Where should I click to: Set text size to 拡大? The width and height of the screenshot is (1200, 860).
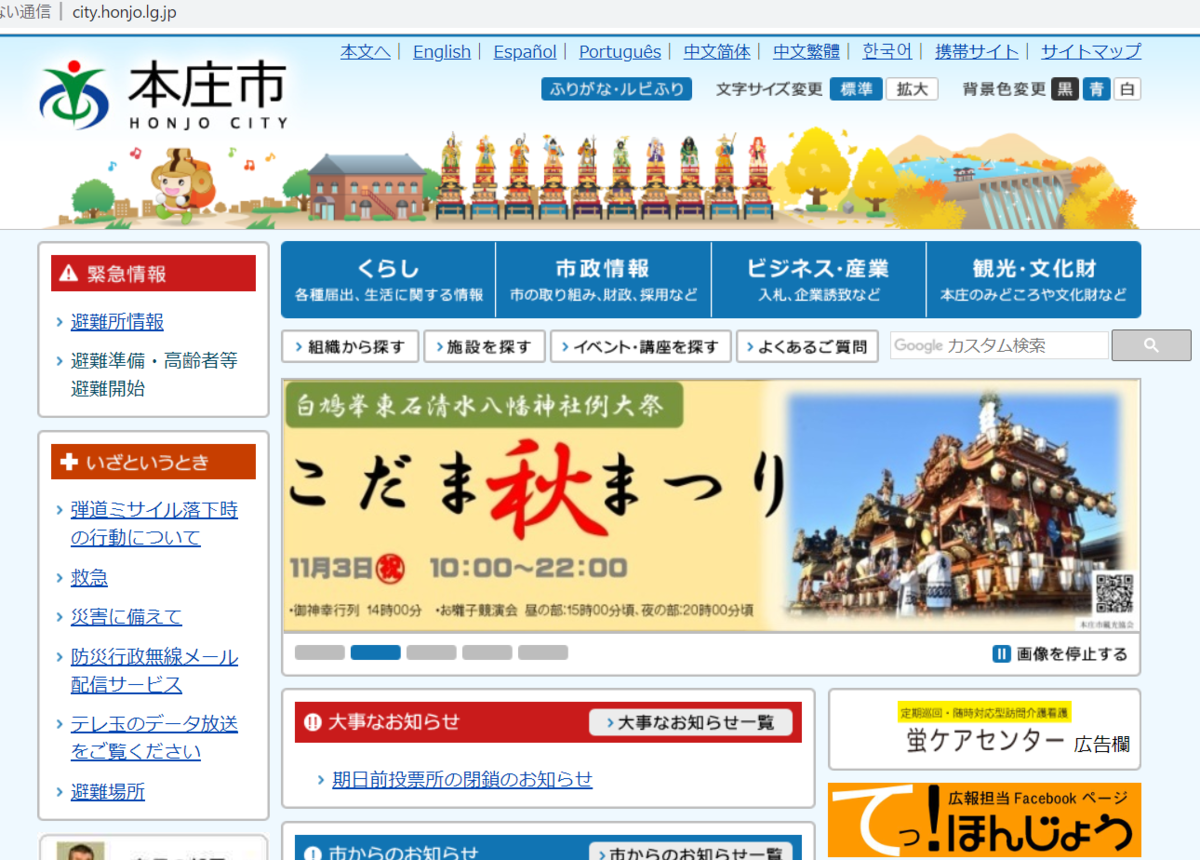[911, 89]
